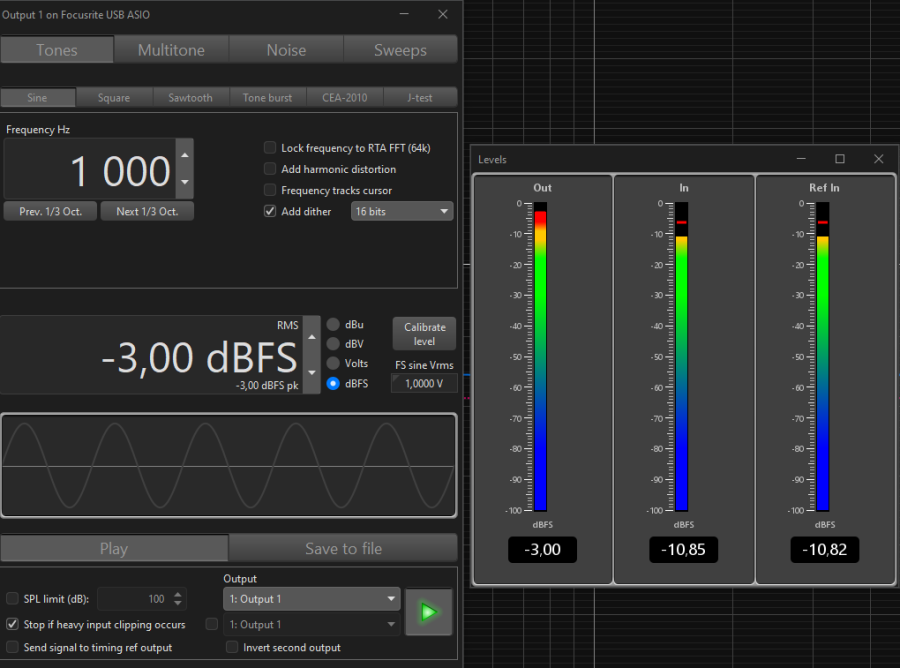Start the generator with the green play icon
The height and width of the screenshot is (668, 900).
point(428,612)
